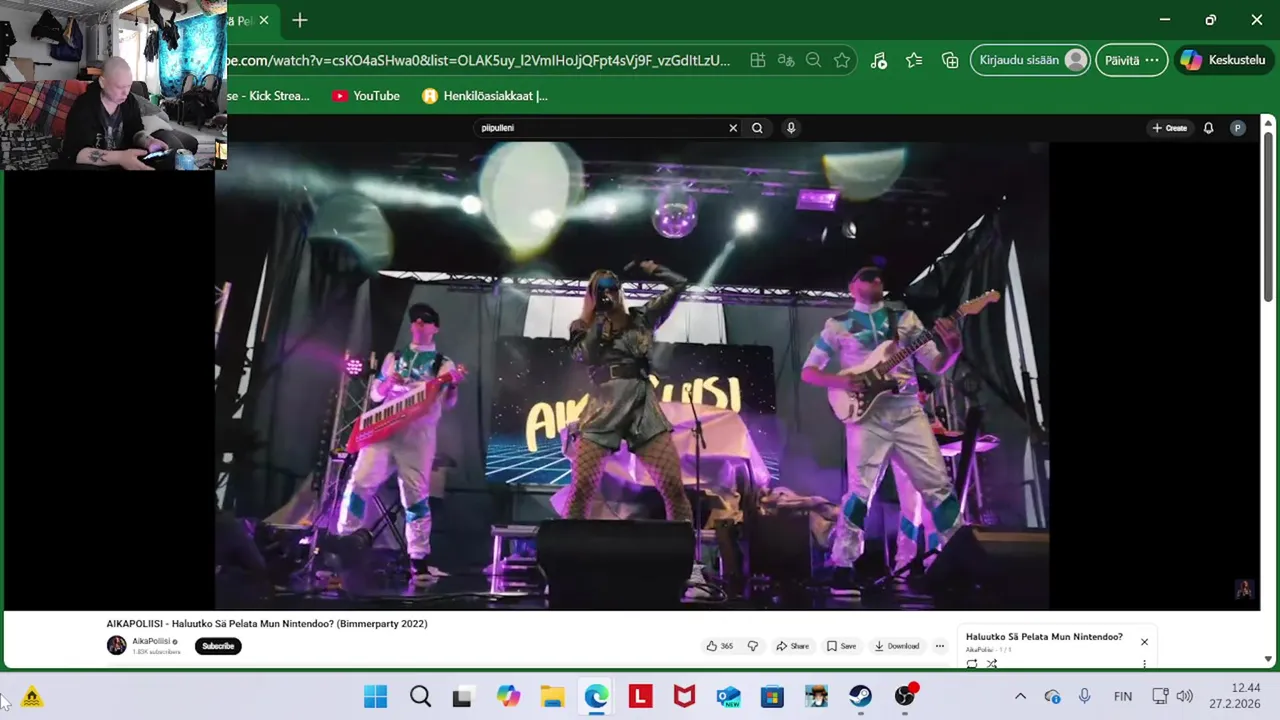Click the Download button
The image size is (1280, 720).
(x=896, y=646)
